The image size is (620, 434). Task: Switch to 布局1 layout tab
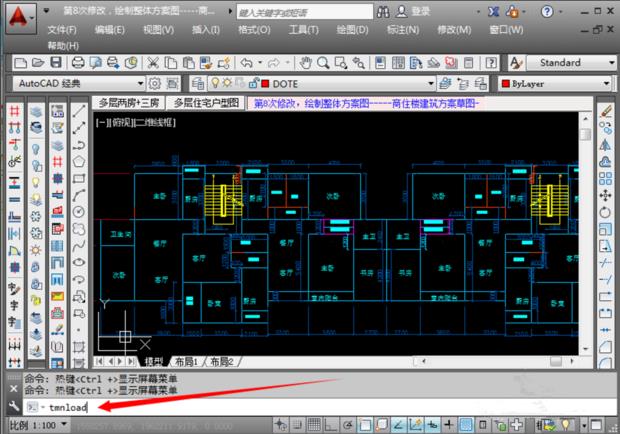[x=186, y=361]
